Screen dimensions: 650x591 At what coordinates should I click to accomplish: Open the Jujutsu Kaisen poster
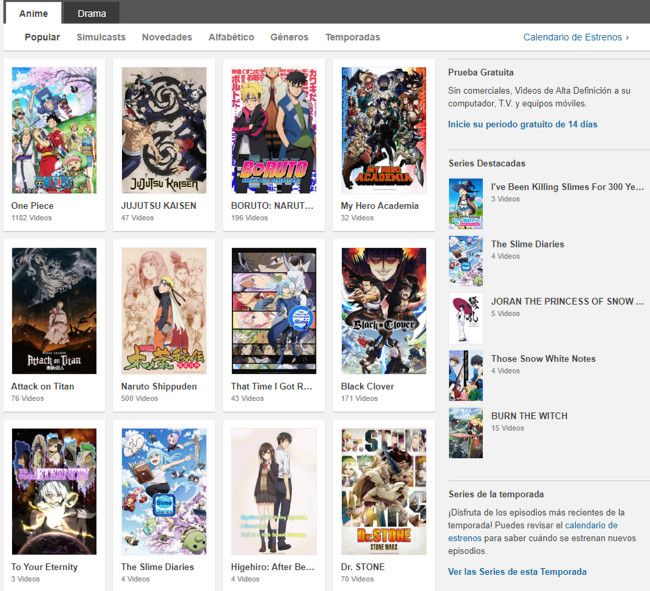pyautogui.click(x=164, y=130)
